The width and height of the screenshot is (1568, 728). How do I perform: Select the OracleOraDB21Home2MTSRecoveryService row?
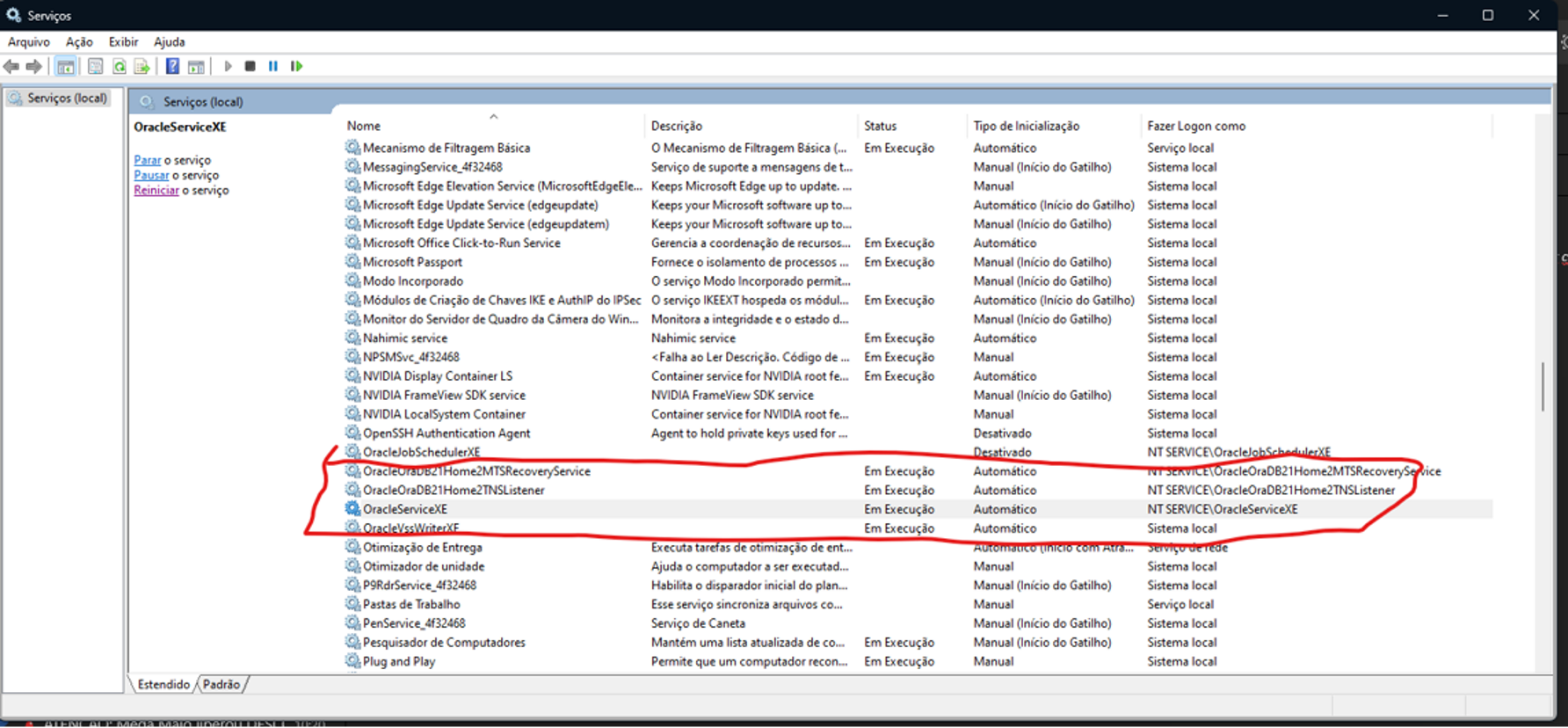coord(918,471)
